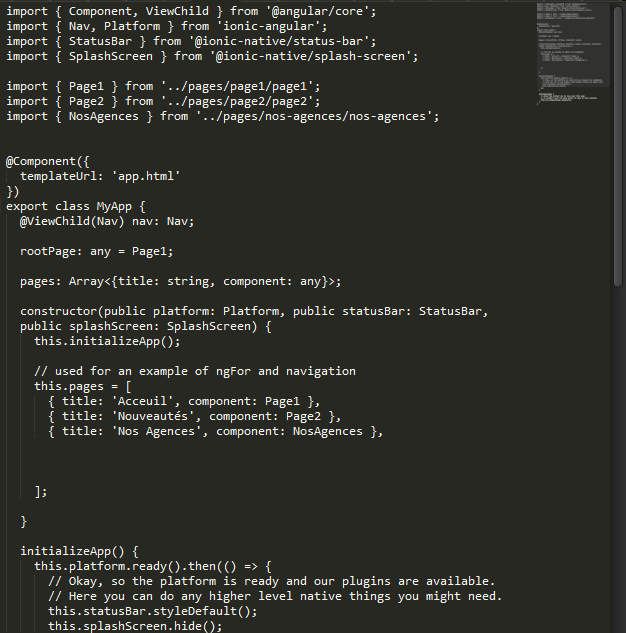
Task: Click the templateUrl: 'app.html' line
Action: [100, 176]
